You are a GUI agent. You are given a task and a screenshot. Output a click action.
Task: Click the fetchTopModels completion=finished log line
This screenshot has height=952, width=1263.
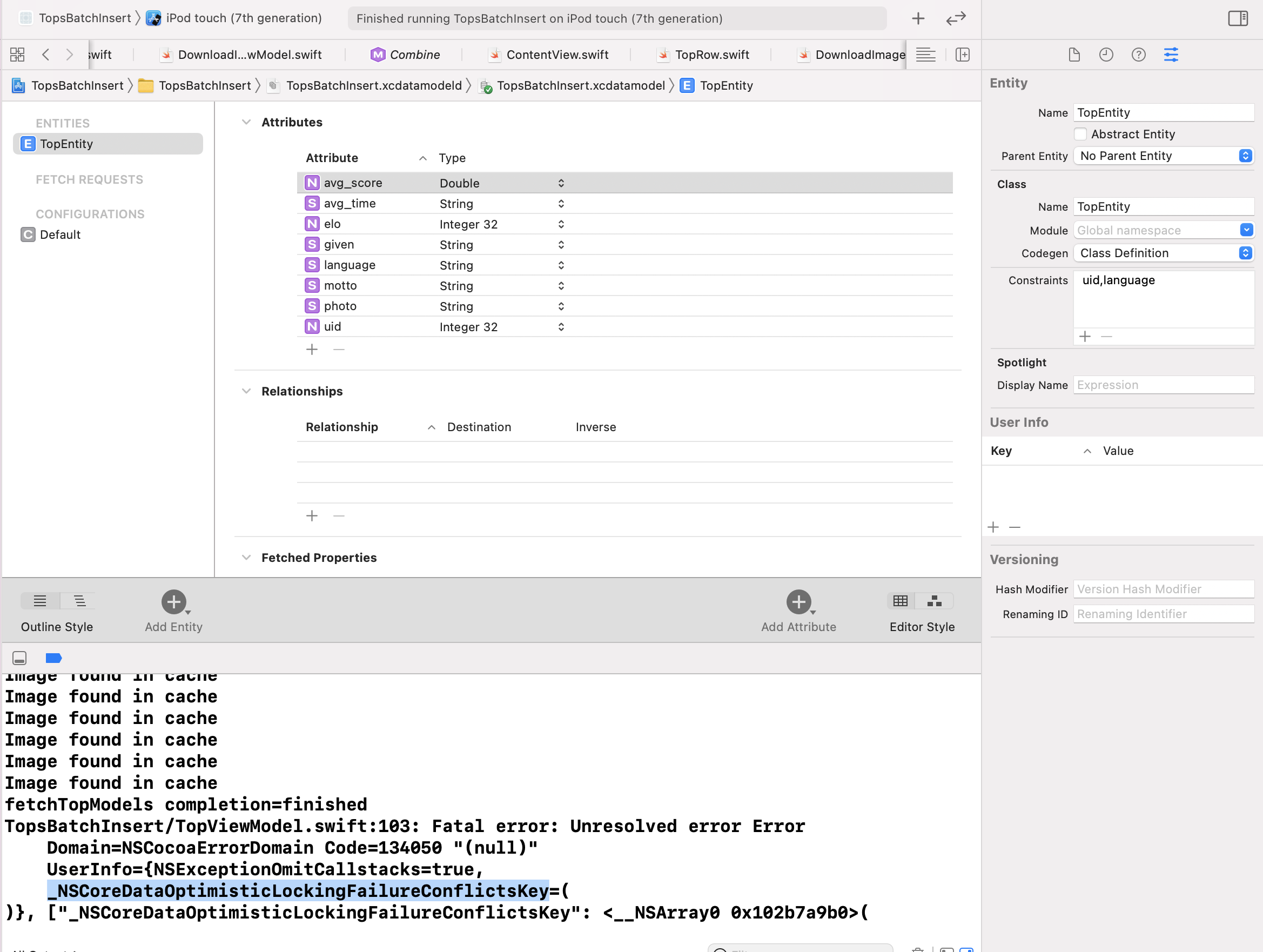point(186,804)
